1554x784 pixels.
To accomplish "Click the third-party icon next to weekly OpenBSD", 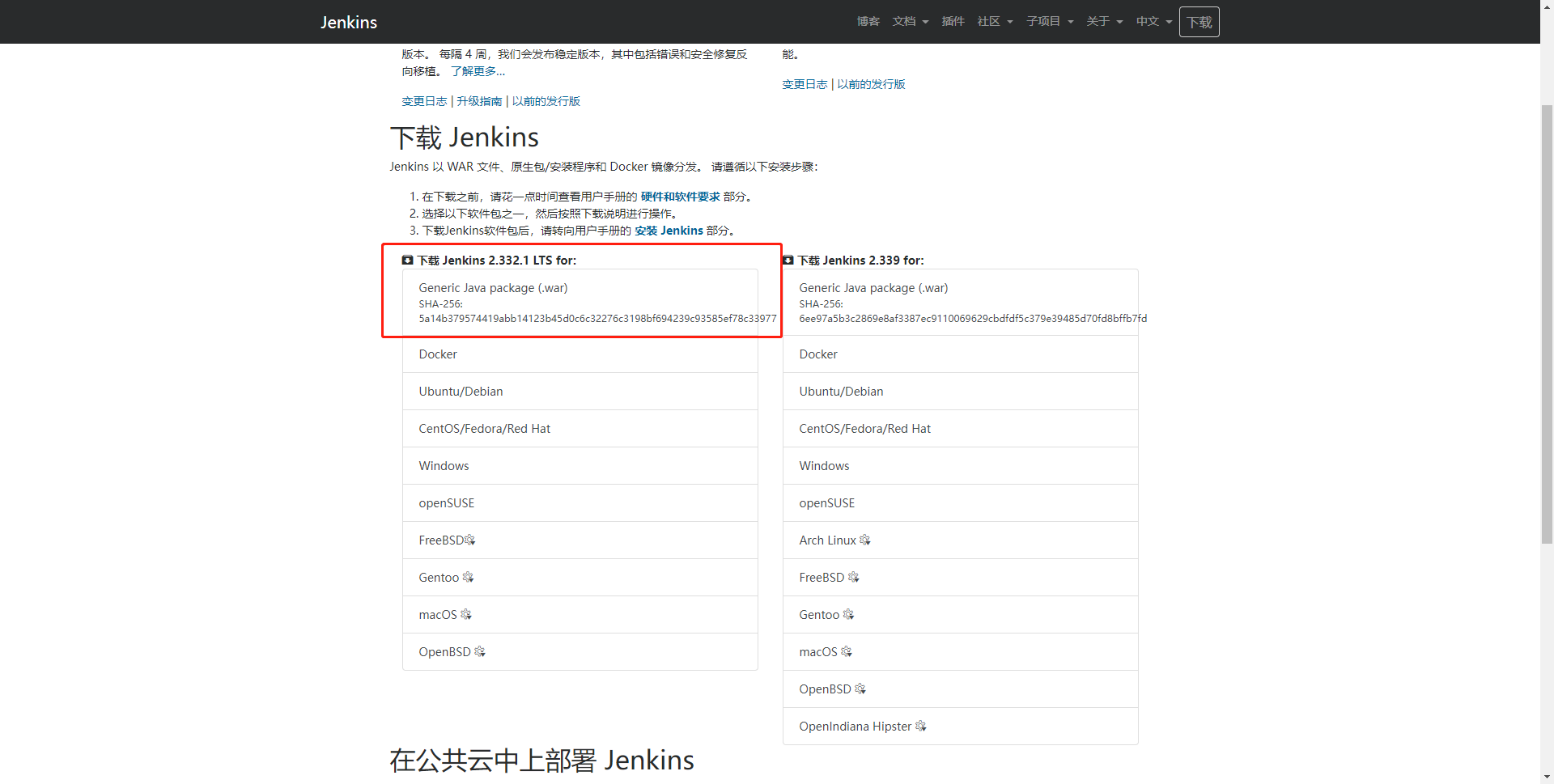I will pyautogui.click(x=860, y=689).
